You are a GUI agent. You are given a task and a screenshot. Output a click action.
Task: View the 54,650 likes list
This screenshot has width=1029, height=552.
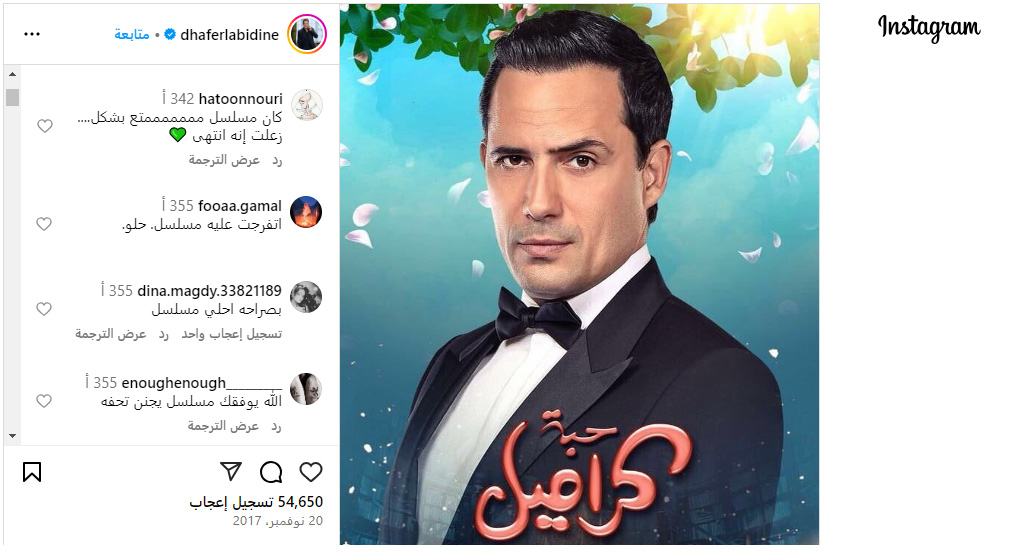256,502
